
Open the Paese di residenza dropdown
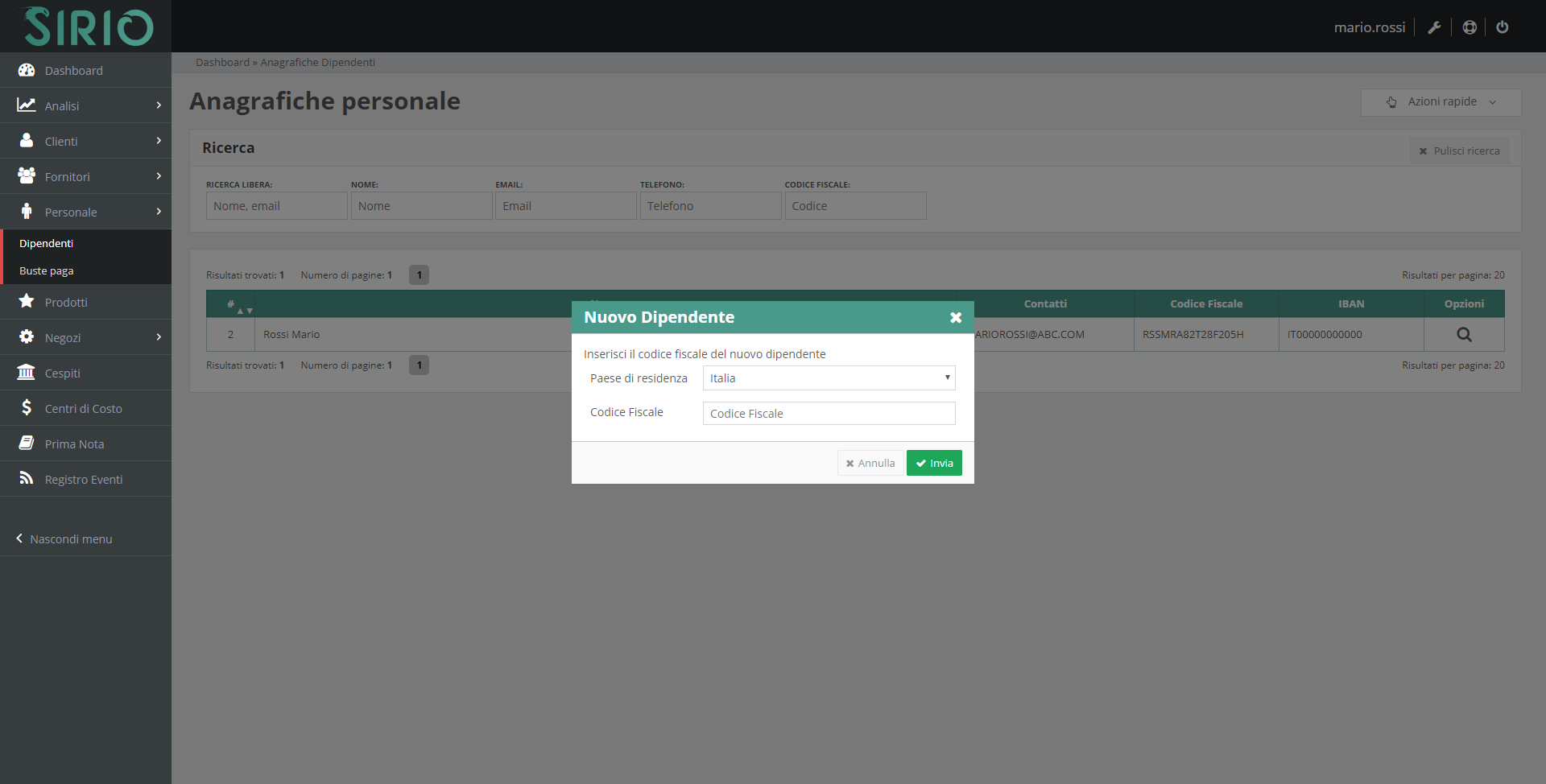829,378
